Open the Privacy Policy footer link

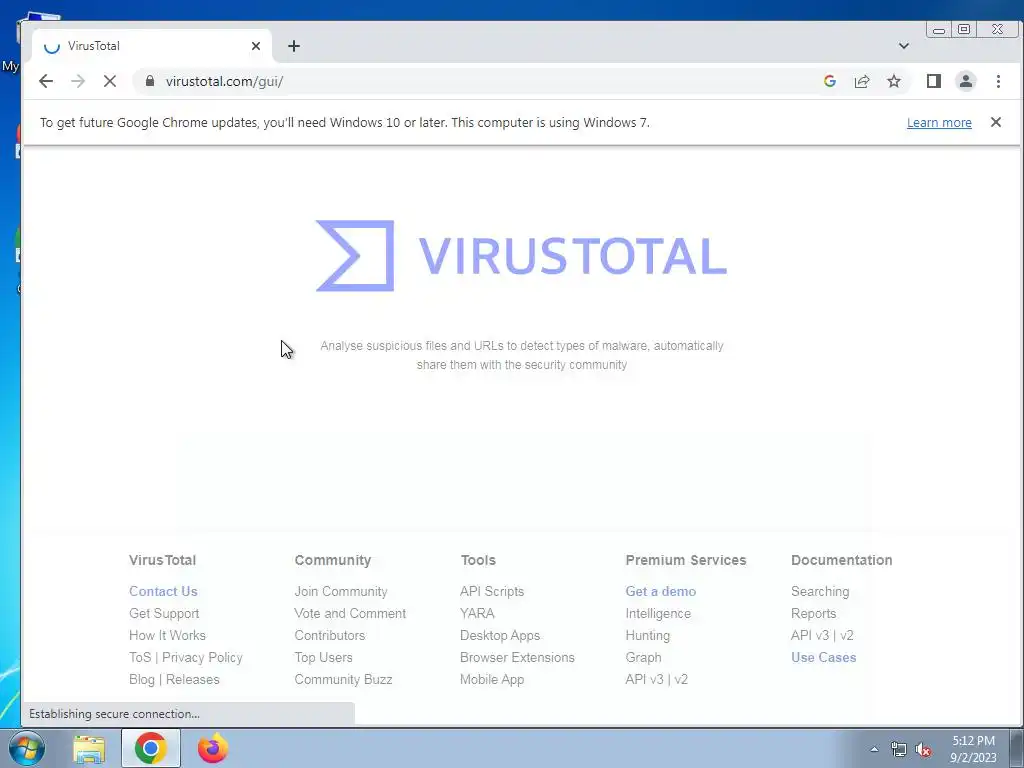(x=202, y=658)
